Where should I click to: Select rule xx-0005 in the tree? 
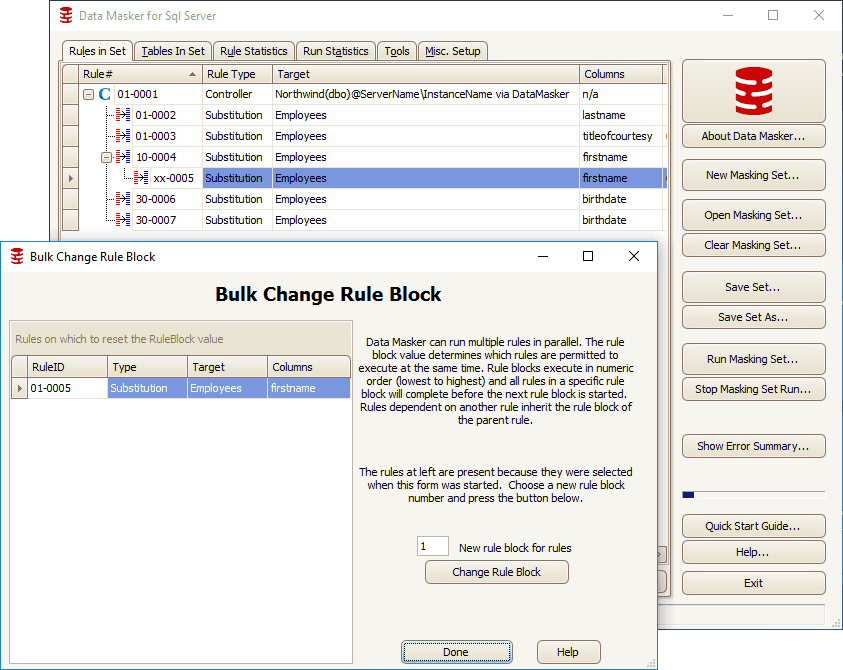174,178
